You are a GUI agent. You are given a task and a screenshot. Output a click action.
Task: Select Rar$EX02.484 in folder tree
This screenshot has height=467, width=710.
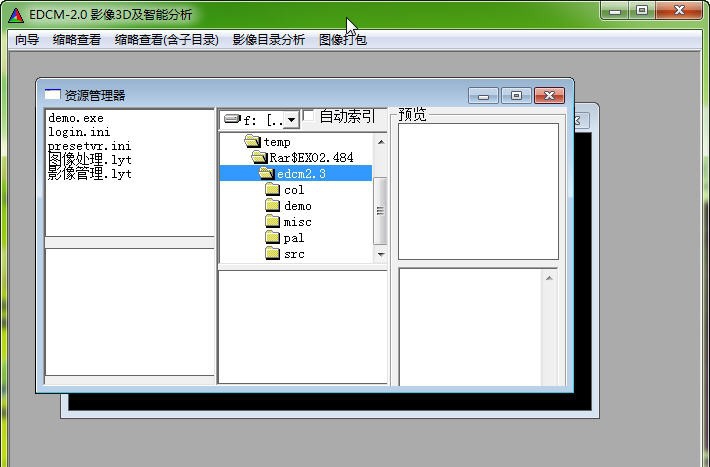pos(311,158)
